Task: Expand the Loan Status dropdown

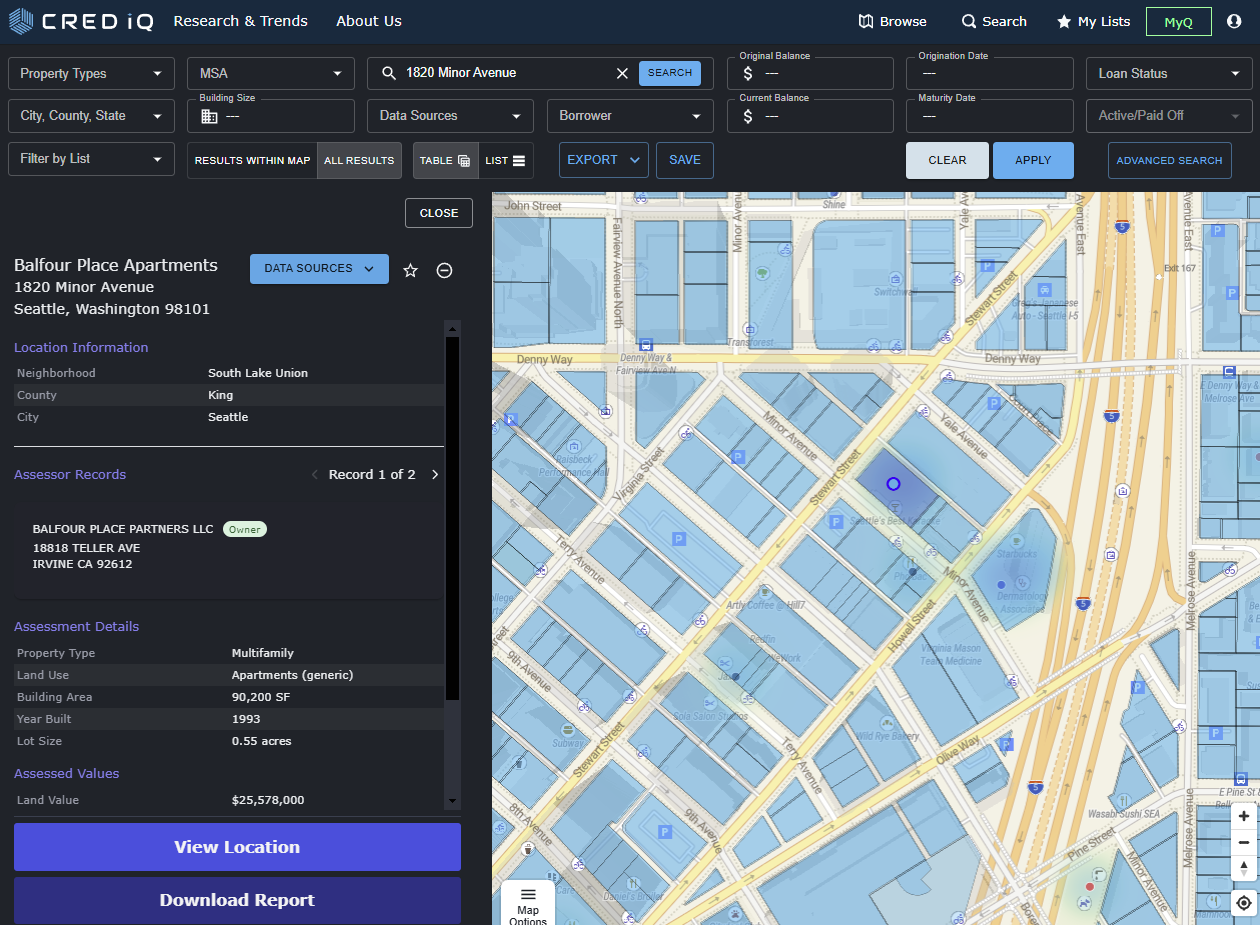Action: point(1169,73)
